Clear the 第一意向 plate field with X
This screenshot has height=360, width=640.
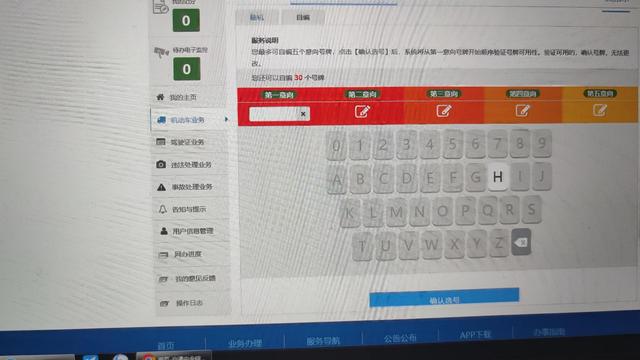303,114
